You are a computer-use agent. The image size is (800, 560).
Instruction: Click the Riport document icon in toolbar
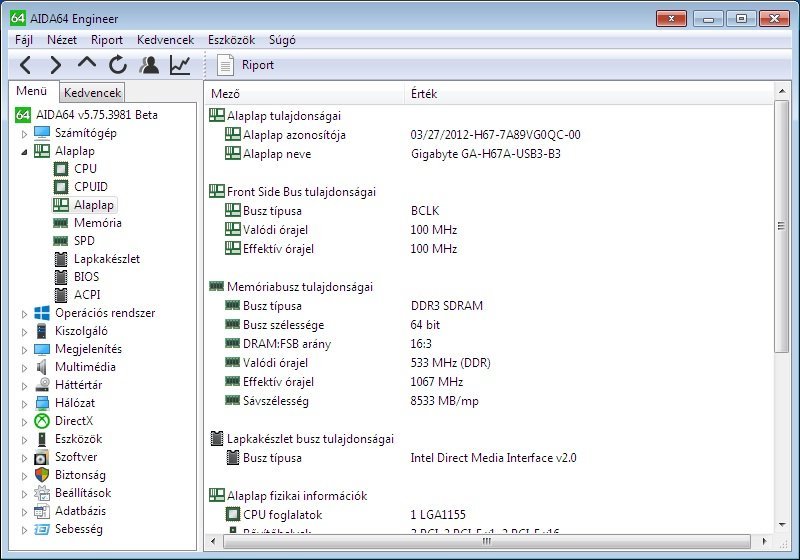tap(225, 65)
